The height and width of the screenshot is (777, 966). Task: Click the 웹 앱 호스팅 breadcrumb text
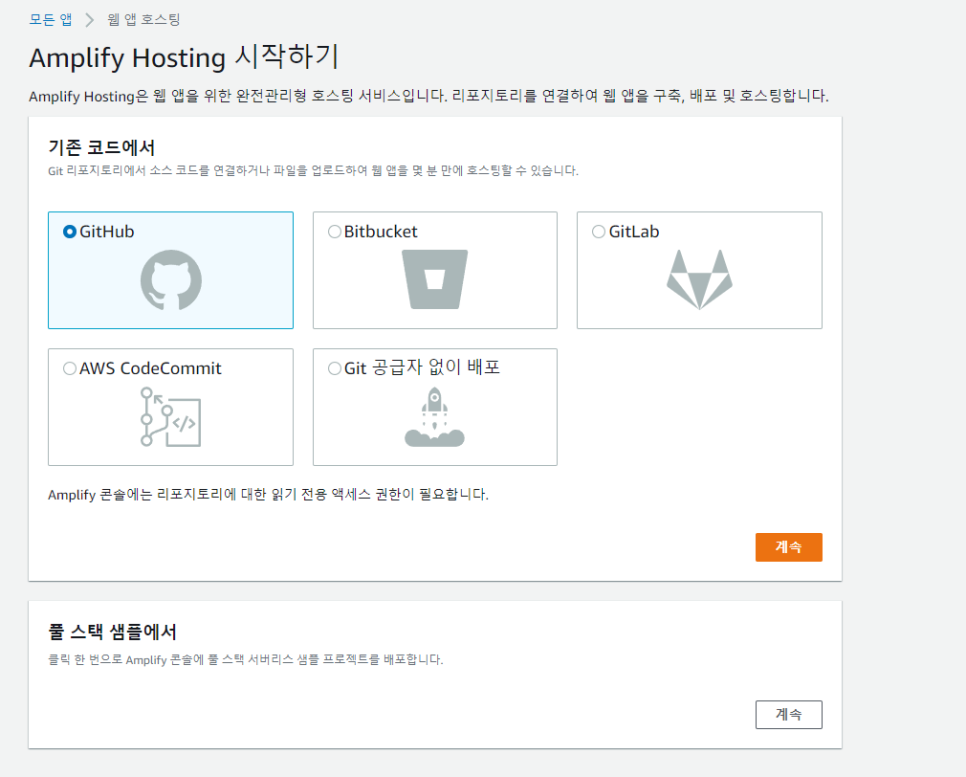tap(144, 20)
